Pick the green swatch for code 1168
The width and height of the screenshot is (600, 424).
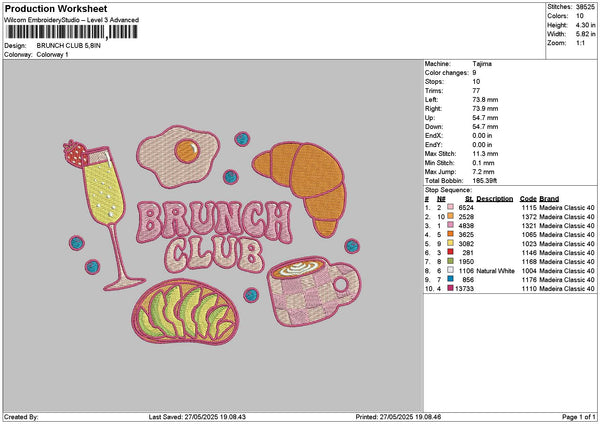tap(450, 261)
